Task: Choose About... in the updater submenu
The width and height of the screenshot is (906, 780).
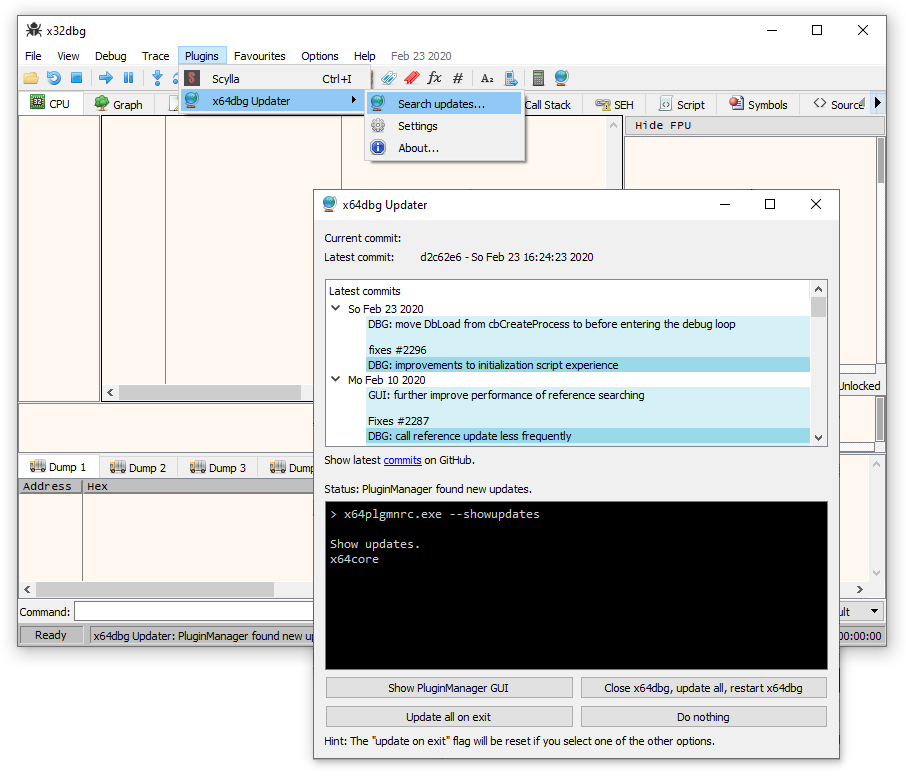Action: [445, 148]
